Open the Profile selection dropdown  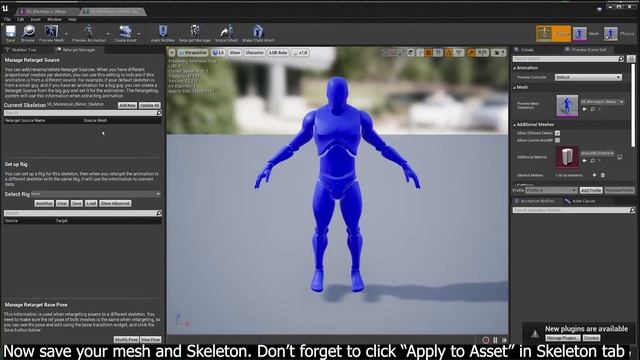pyautogui.click(x=551, y=191)
